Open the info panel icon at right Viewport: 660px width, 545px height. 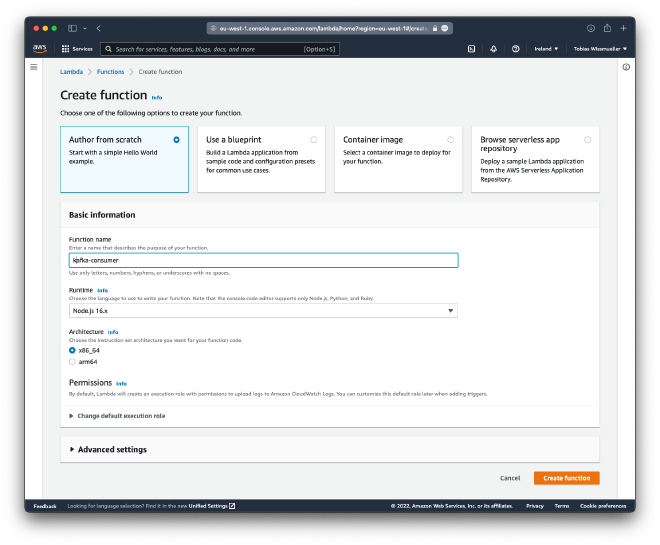[x=626, y=67]
